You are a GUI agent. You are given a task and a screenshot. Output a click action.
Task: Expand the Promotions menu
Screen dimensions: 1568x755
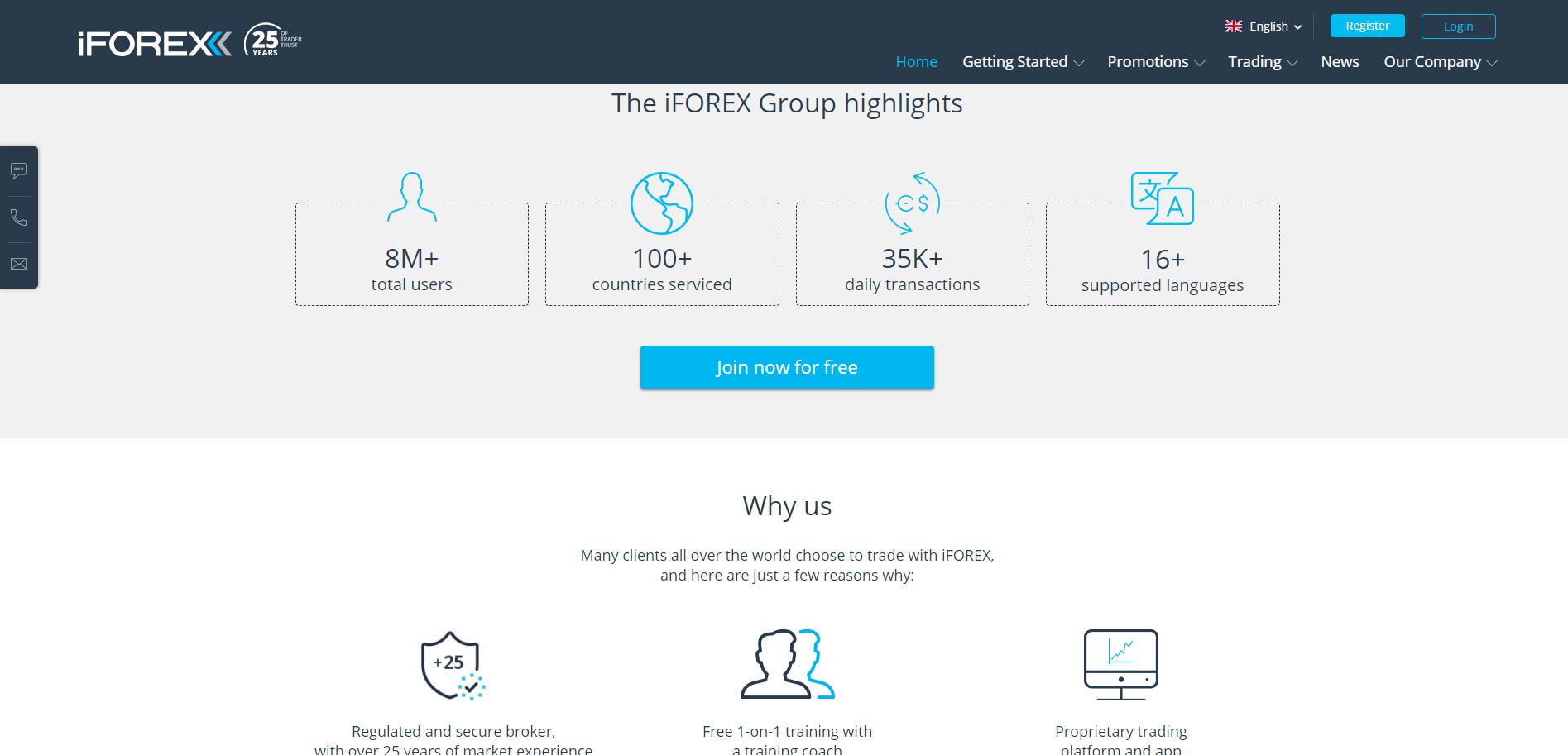[1156, 62]
